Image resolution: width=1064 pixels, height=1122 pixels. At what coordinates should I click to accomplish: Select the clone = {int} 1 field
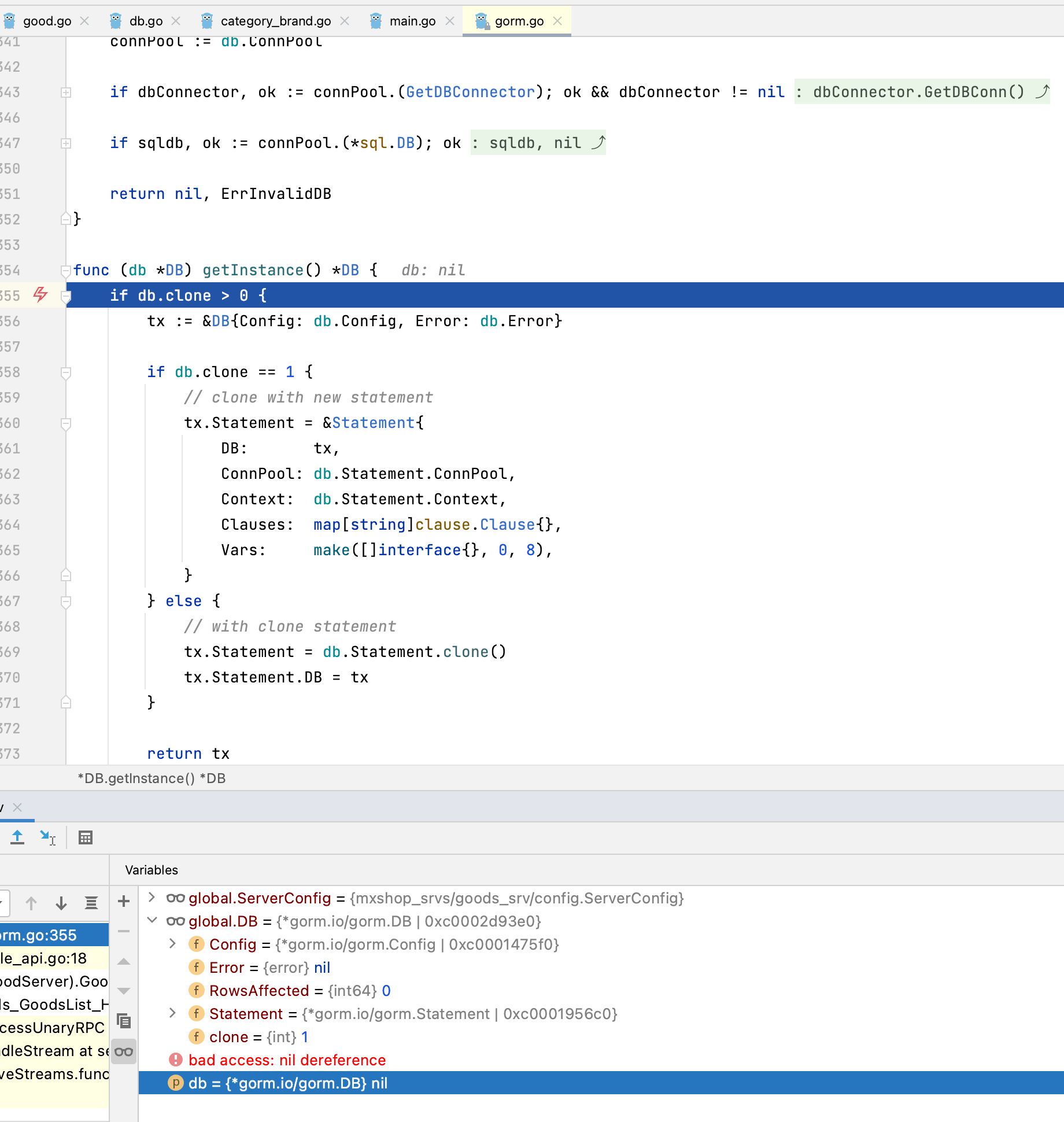(601, 1036)
